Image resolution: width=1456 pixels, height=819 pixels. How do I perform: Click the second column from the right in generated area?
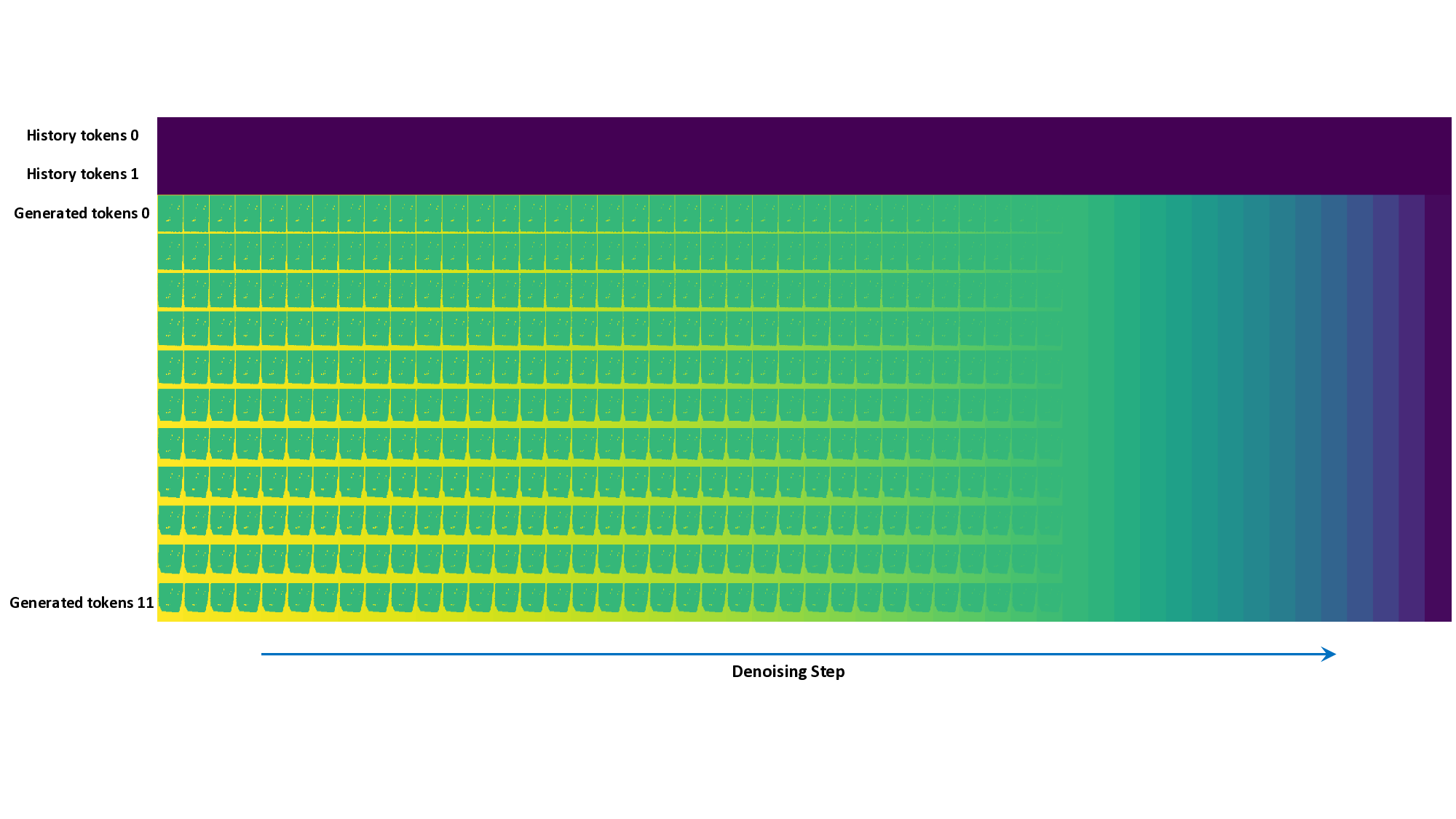(1412, 408)
